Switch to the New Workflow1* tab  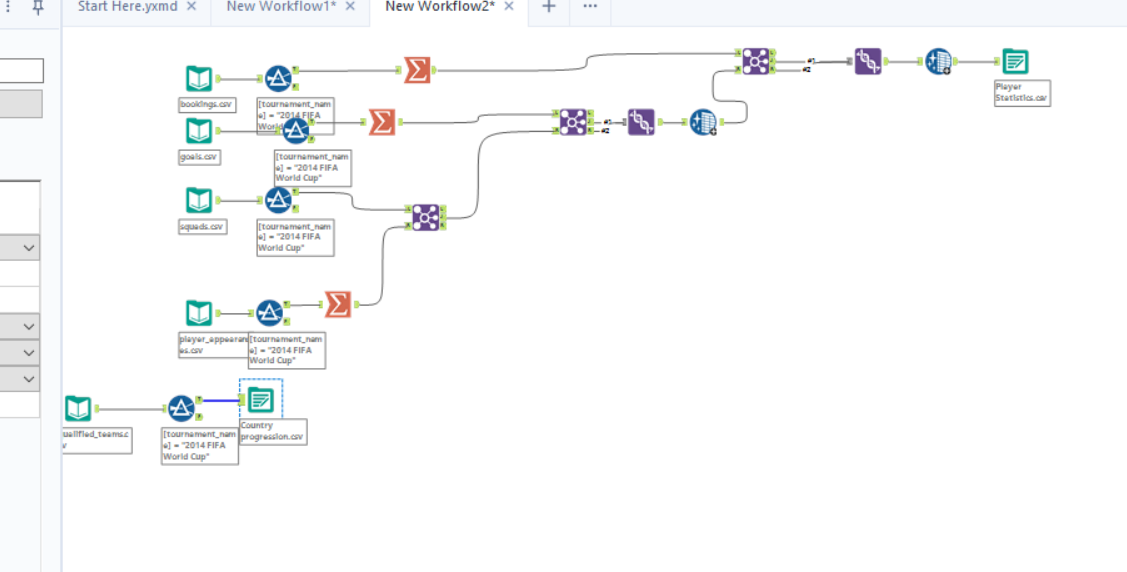pyautogui.click(x=281, y=6)
